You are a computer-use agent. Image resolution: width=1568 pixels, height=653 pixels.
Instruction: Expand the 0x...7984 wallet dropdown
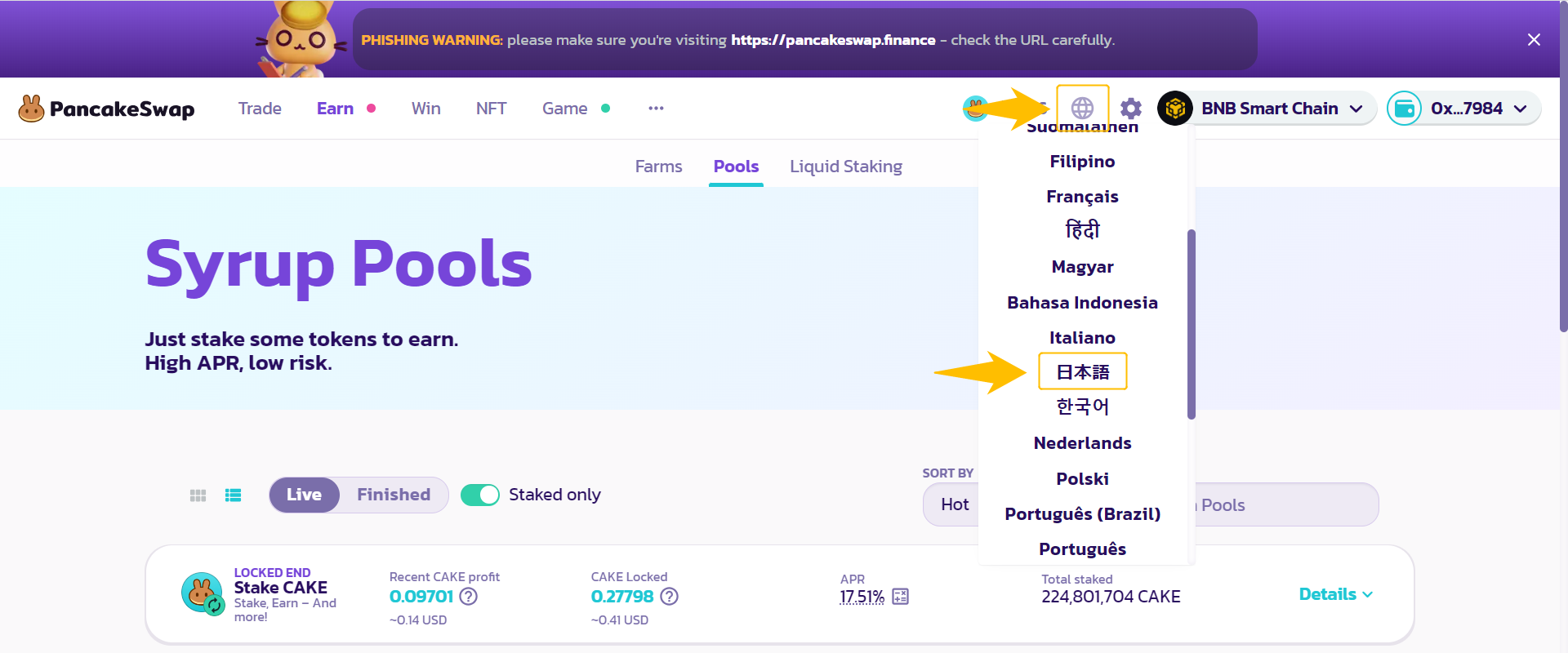point(1520,109)
